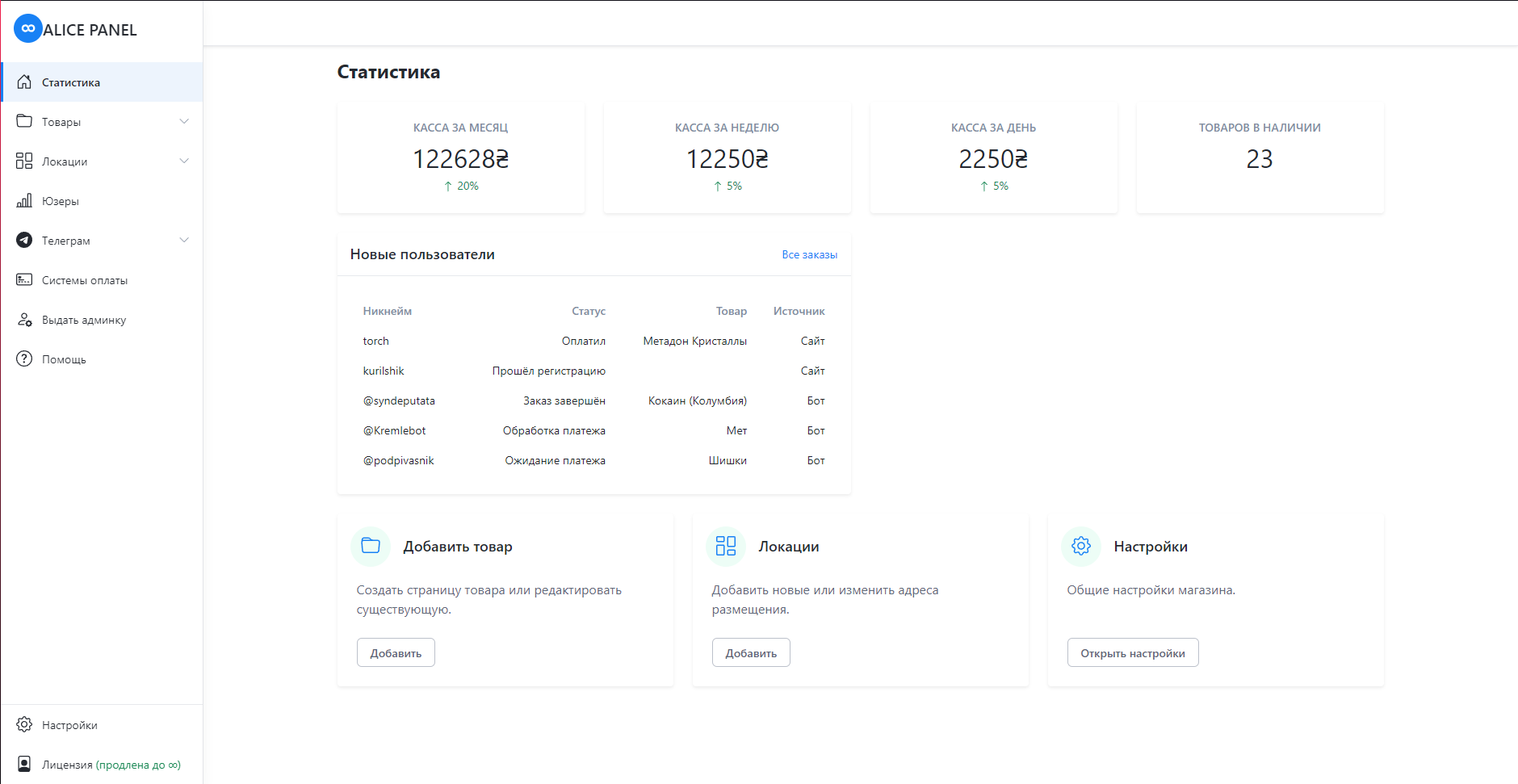
Task: Expand the Товары submenu chevron
Action: [x=184, y=121]
